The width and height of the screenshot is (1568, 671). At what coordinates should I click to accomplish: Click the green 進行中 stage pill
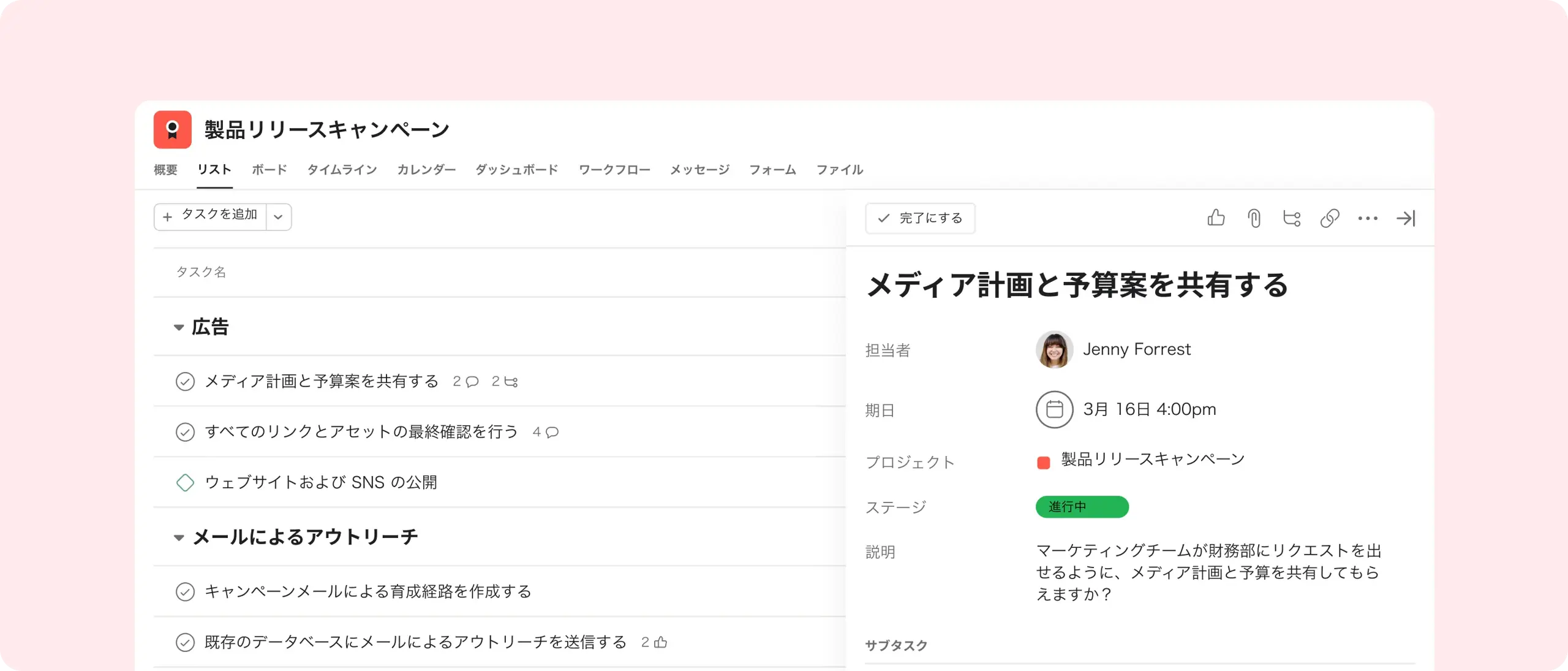point(1082,507)
